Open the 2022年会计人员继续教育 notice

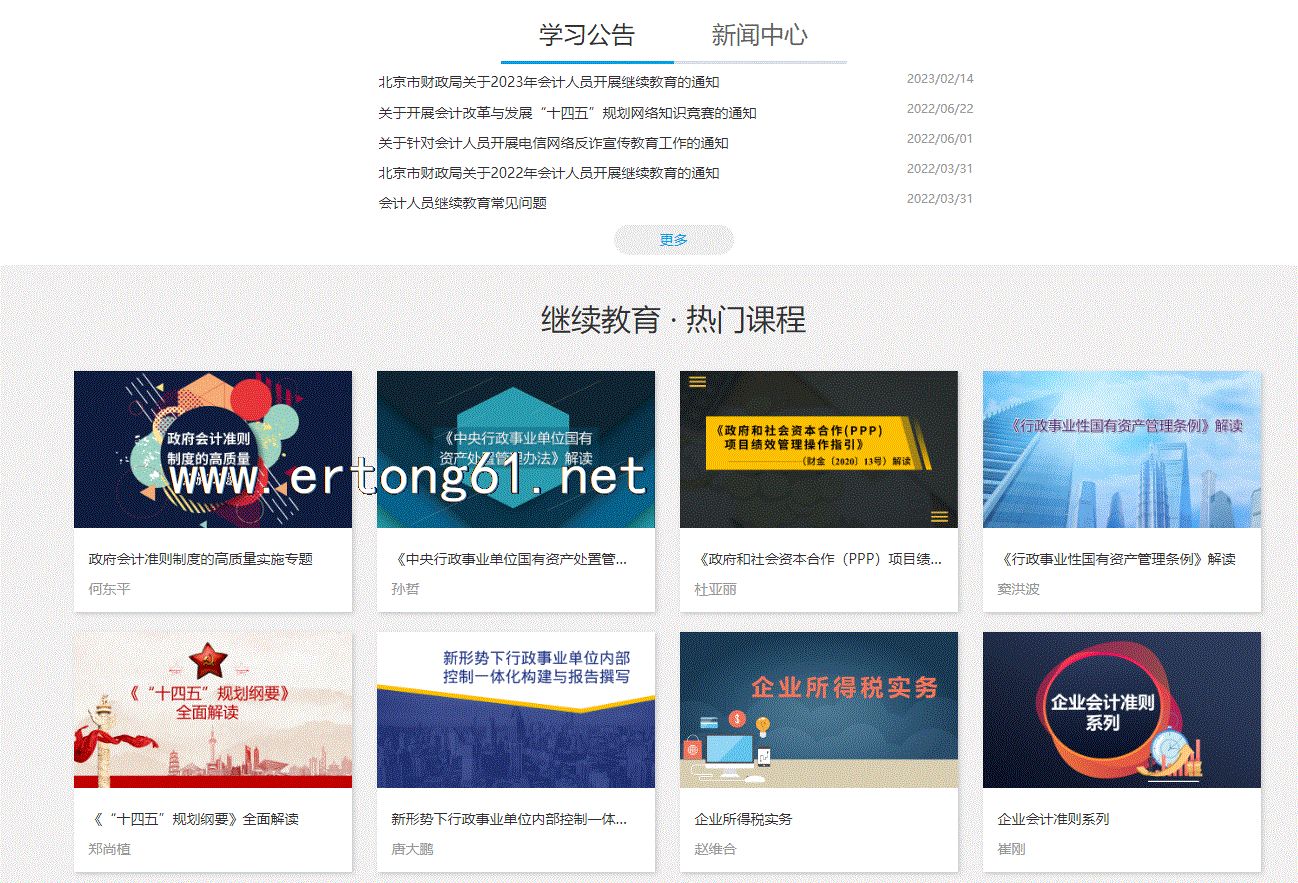tap(548, 173)
